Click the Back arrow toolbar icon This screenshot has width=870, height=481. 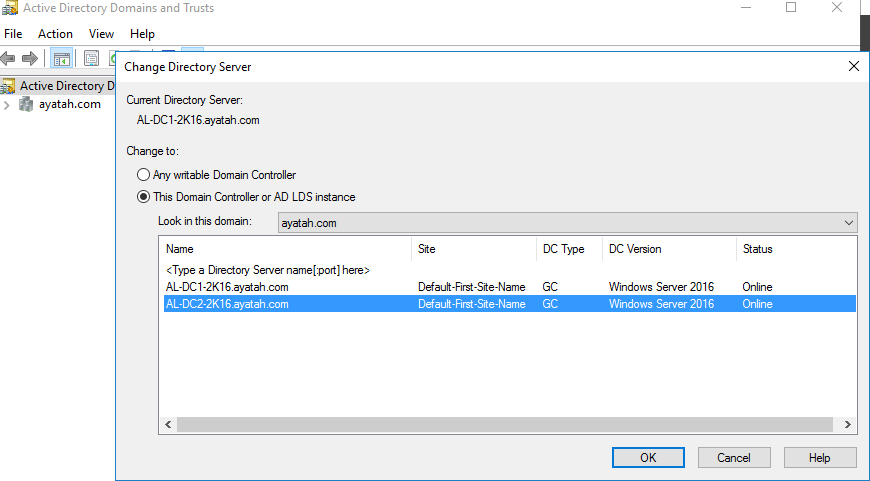[x=9, y=59]
